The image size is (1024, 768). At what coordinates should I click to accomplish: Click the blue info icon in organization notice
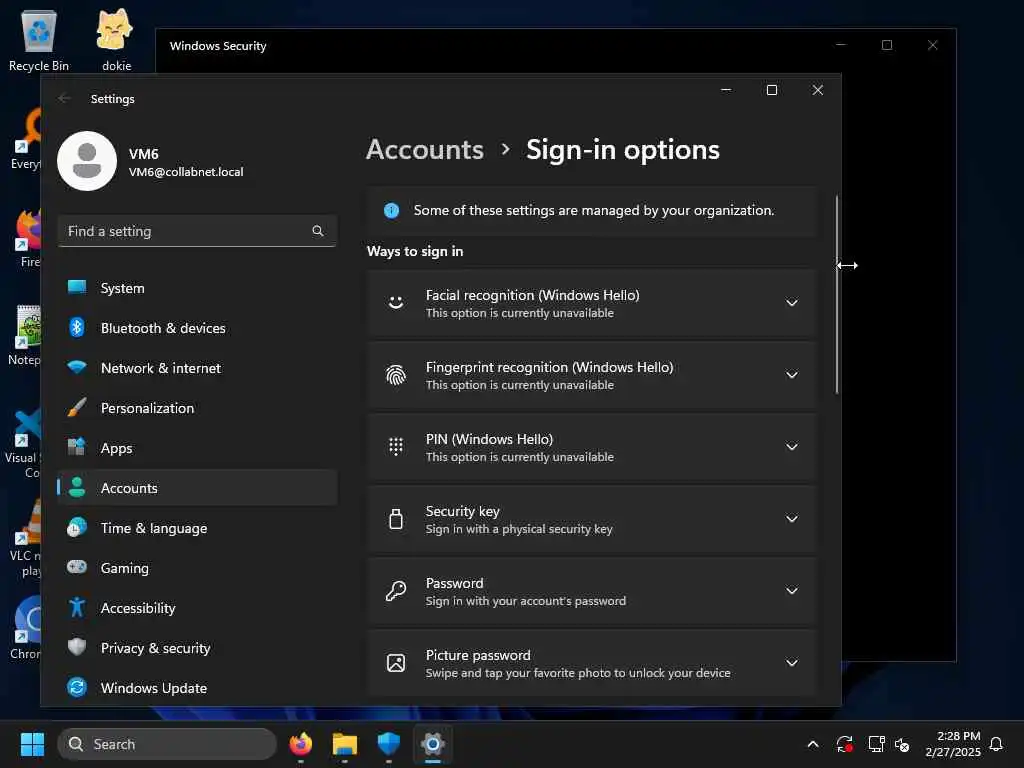[391, 210]
